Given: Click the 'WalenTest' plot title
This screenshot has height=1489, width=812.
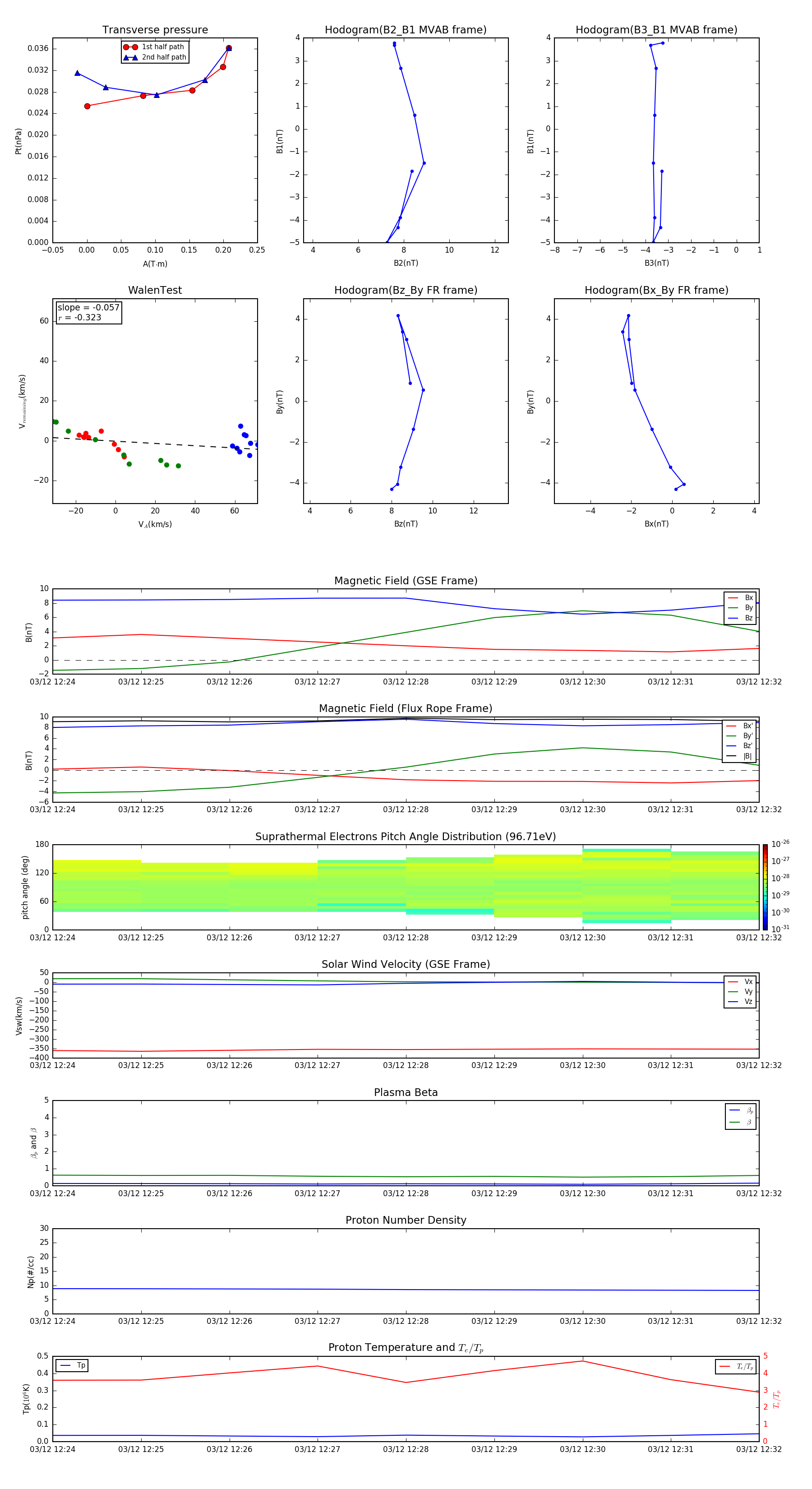Looking at the screenshot, I should click(155, 290).
